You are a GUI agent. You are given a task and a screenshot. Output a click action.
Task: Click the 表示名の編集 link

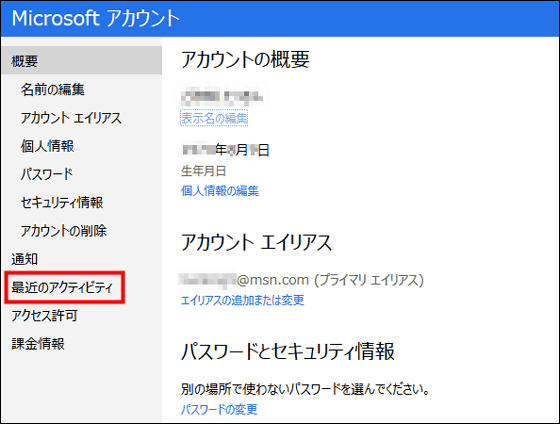click(x=214, y=118)
